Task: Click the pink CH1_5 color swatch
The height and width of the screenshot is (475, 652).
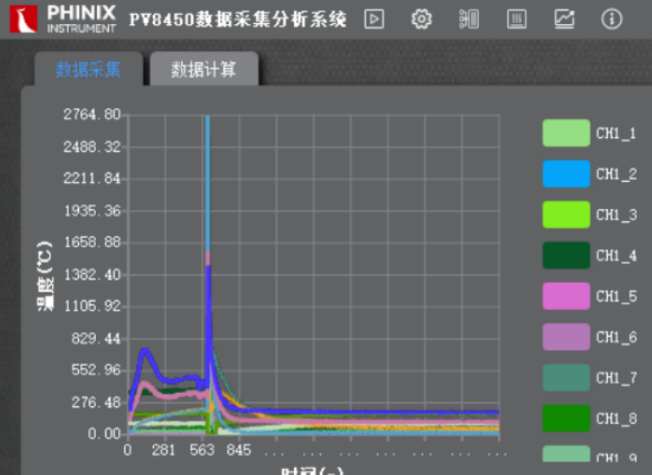Action: [x=566, y=296]
